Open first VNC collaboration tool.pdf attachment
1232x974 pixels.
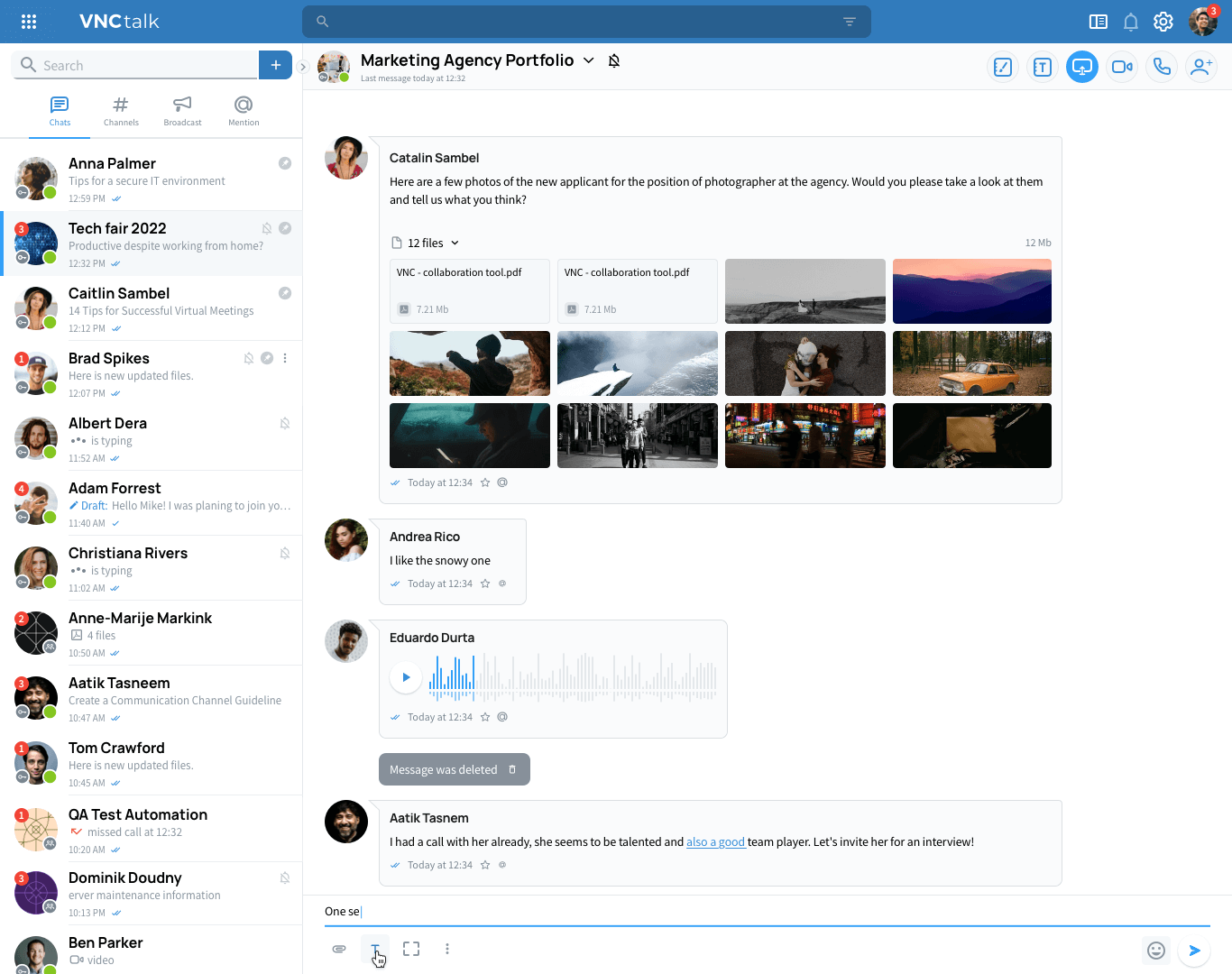tap(470, 291)
